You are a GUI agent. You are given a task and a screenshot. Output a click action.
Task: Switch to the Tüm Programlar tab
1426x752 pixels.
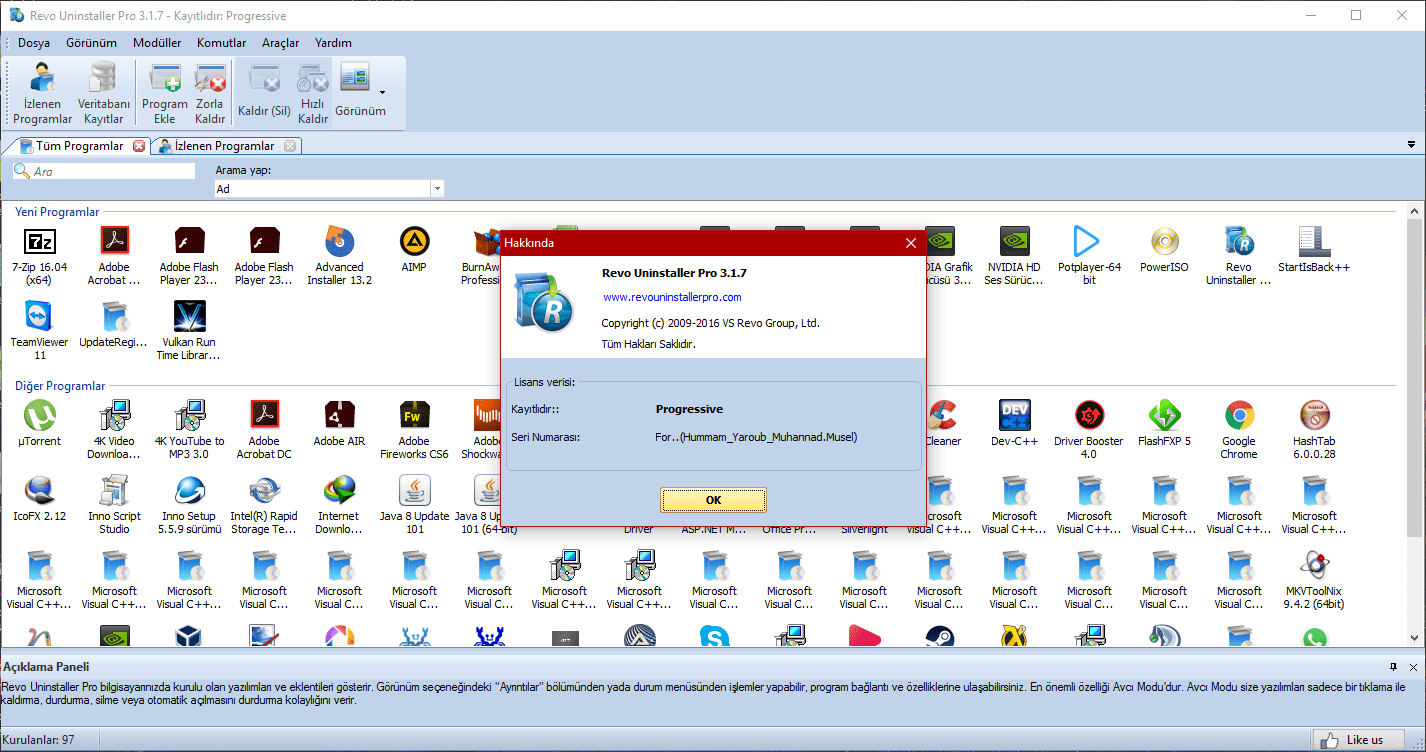(x=79, y=146)
